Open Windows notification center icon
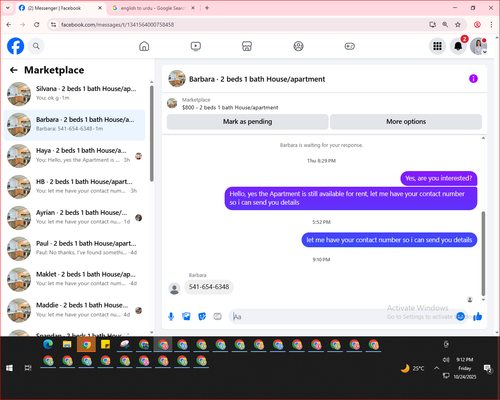 (488, 368)
